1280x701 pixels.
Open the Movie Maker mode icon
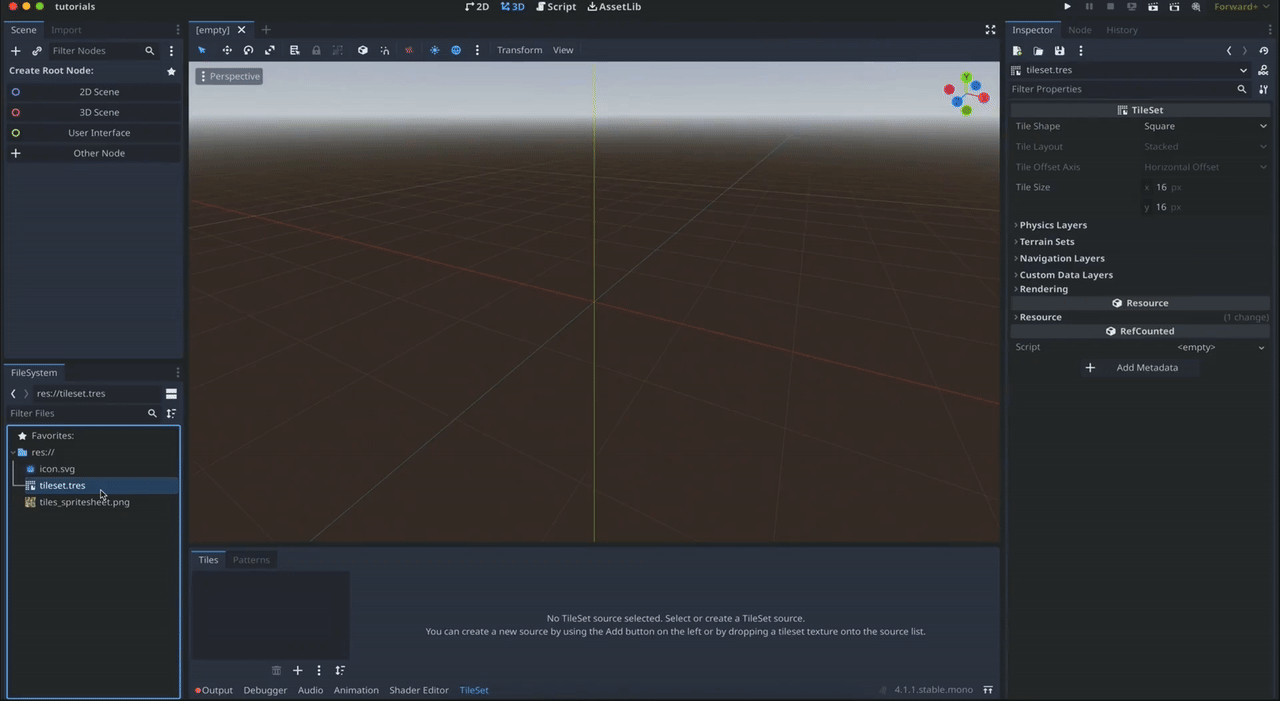tap(1196, 7)
